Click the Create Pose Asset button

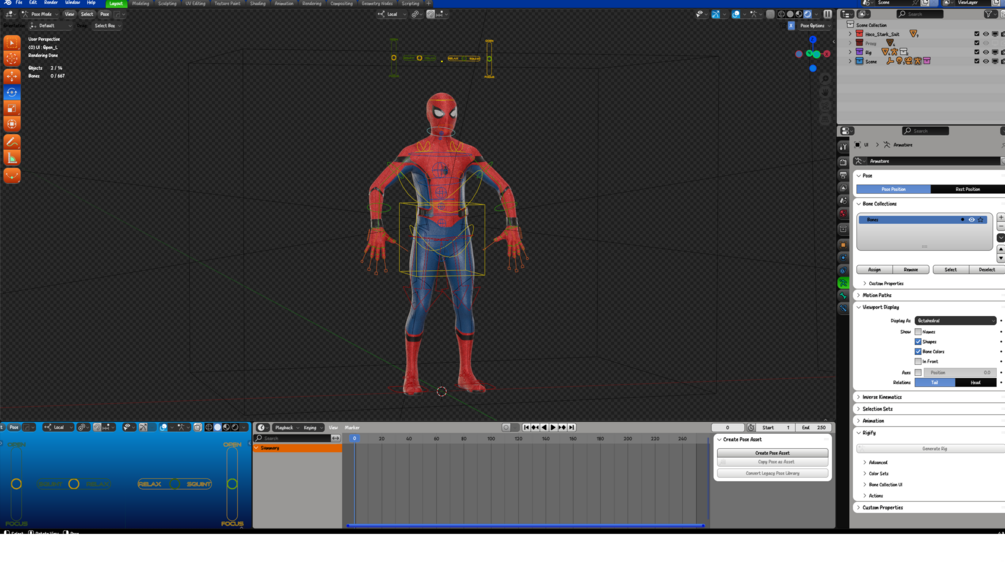coord(772,453)
